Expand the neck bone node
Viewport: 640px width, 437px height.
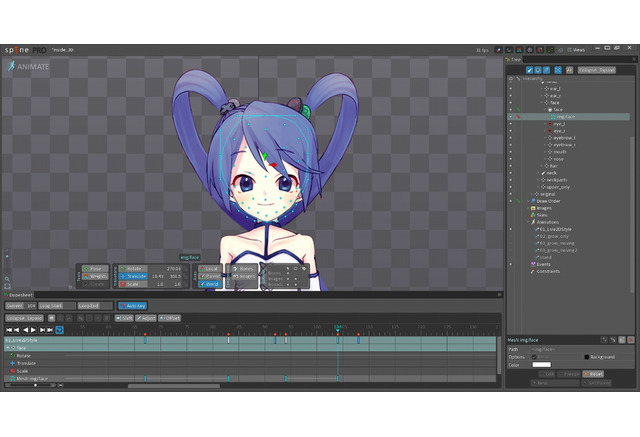pos(538,173)
